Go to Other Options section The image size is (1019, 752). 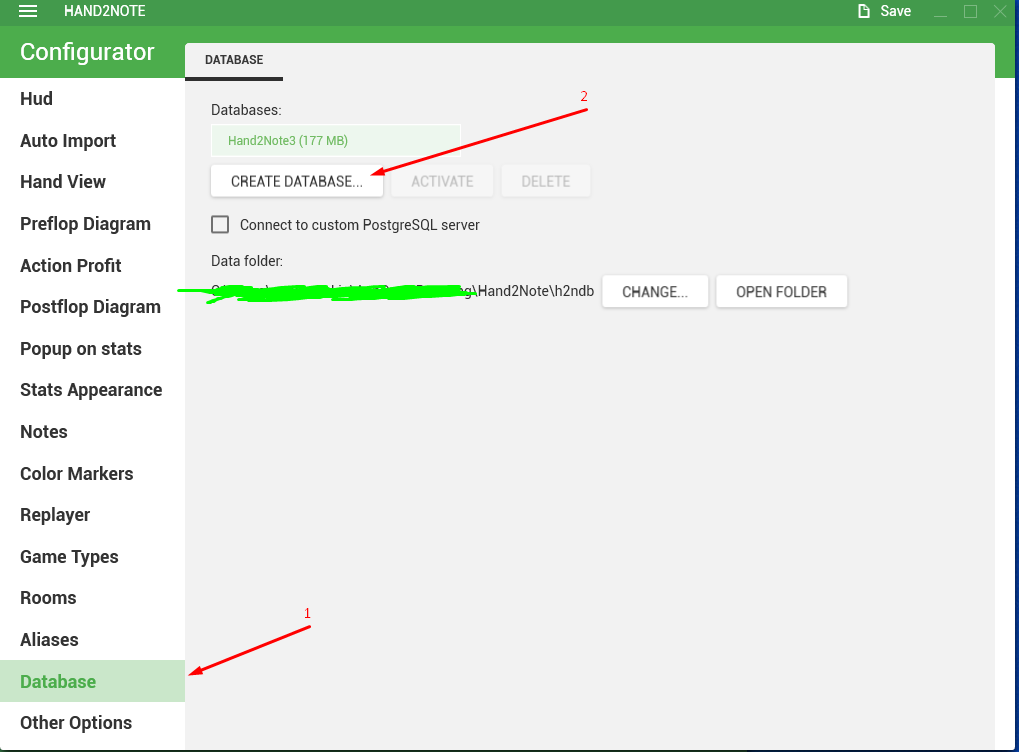pyautogui.click(x=76, y=723)
